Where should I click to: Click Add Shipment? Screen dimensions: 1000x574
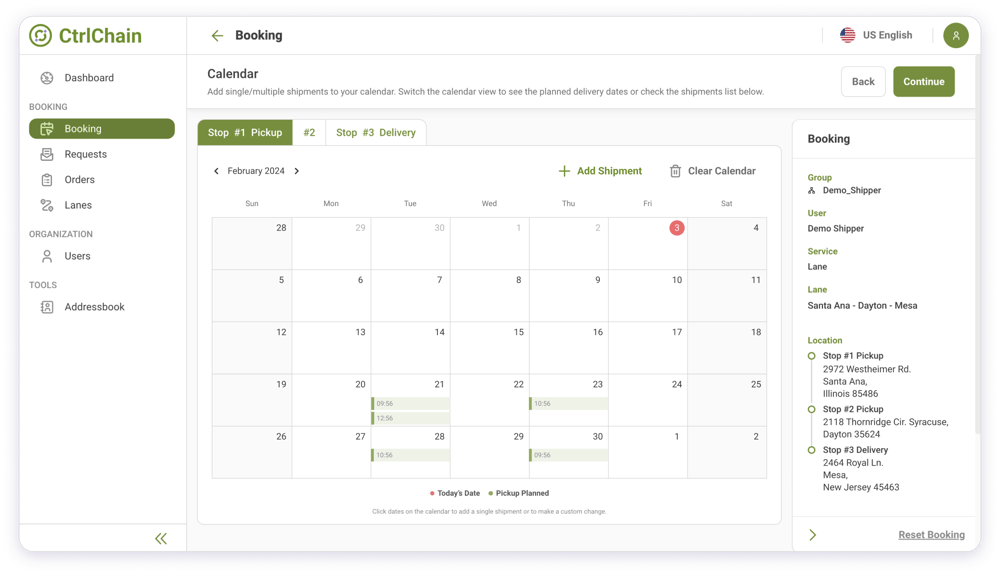(x=600, y=171)
